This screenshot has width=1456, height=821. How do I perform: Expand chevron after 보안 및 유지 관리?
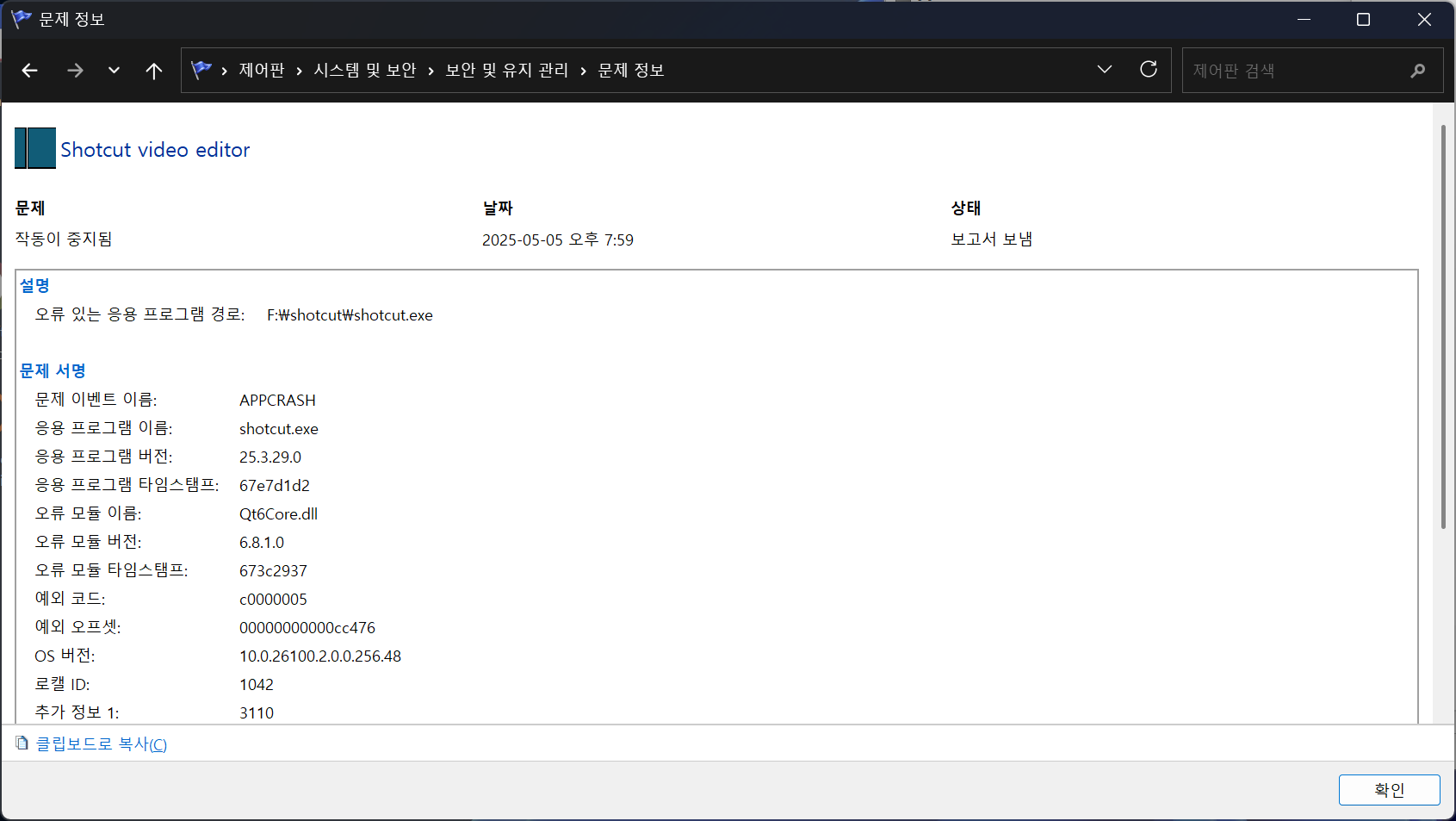[583, 71]
